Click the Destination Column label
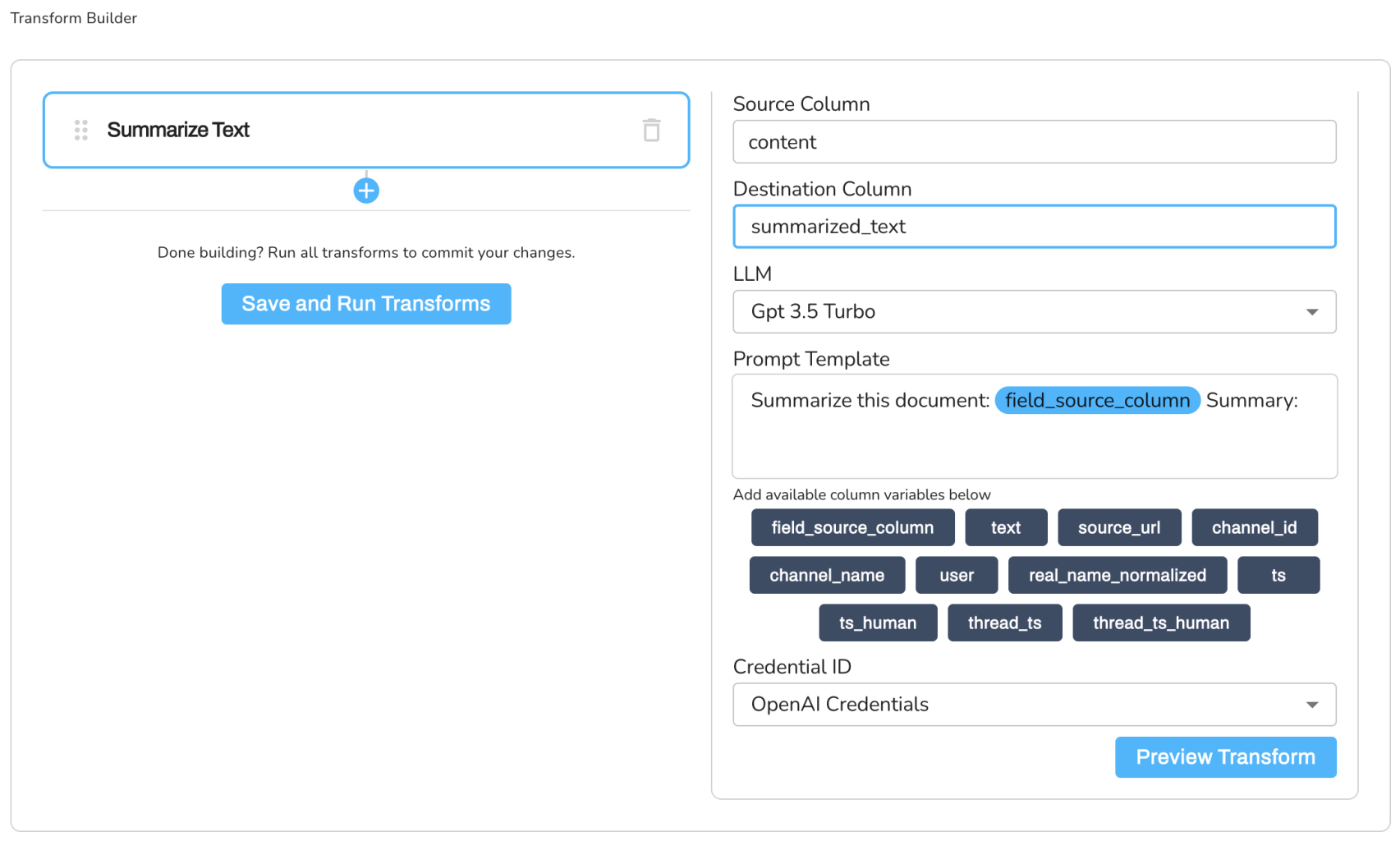 click(x=822, y=189)
